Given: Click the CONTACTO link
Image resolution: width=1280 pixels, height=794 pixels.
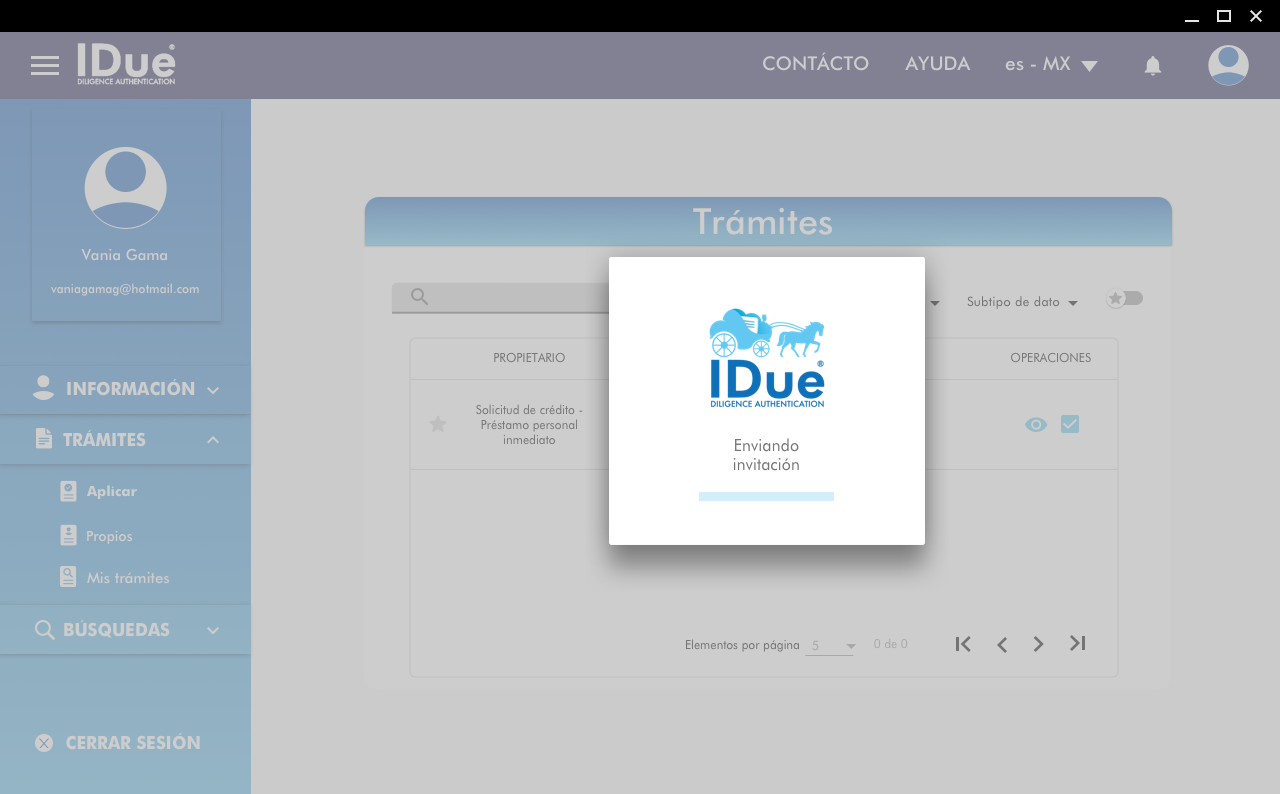Looking at the screenshot, I should tap(815, 64).
